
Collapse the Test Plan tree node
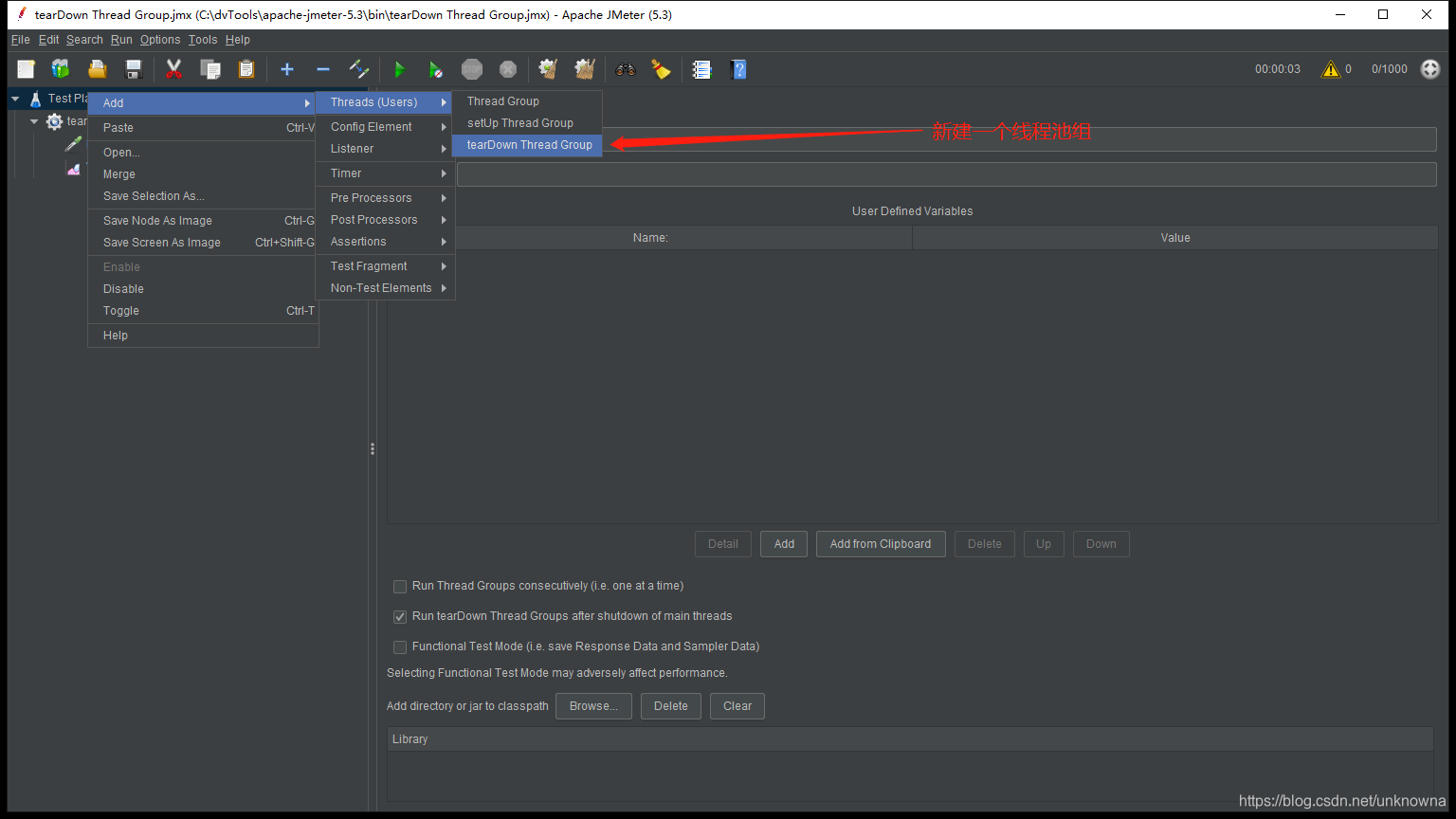pyautogui.click(x=15, y=99)
